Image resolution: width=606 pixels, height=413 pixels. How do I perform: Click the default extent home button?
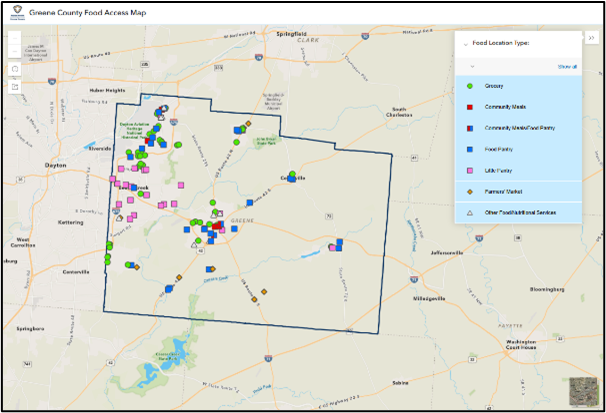coord(15,70)
